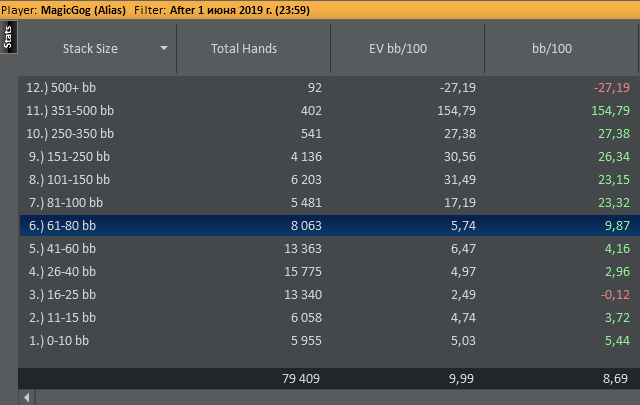Select the 41-60 bb row
This screenshot has width=640, height=405.
(330, 248)
